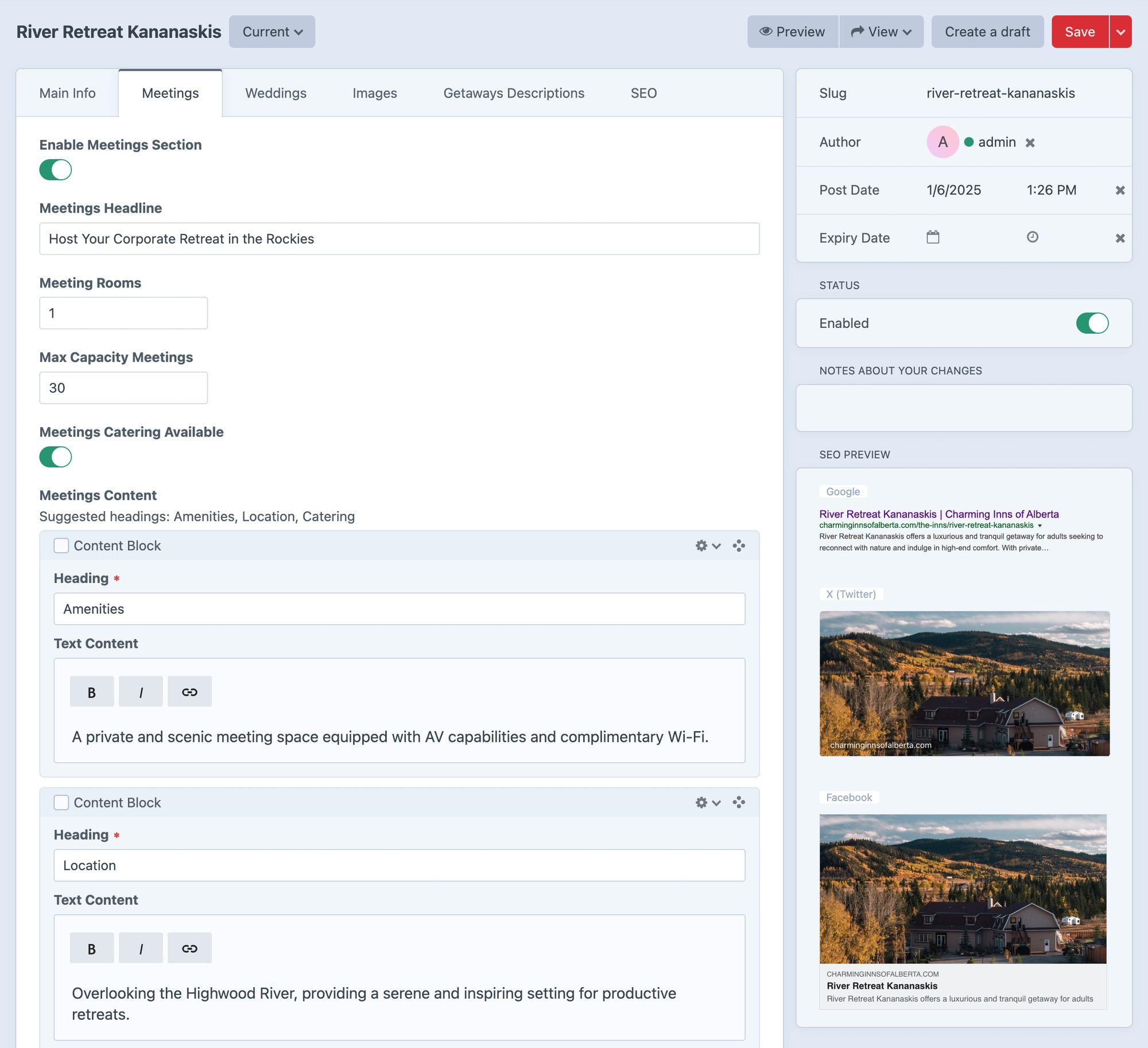The height and width of the screenshot is (1048, 1148).
Task: Switch to the Weddings tab
Action: pos(276,93)
